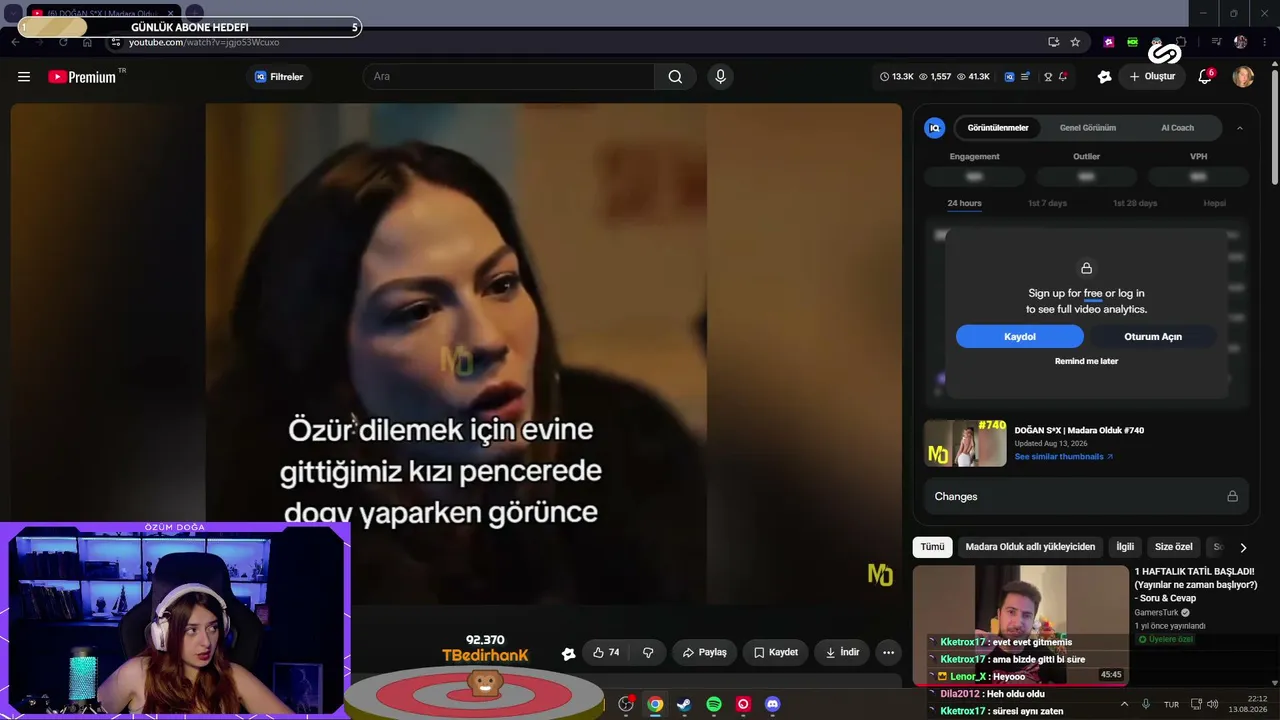
Task: Open the vidIQ list icon in stats bar
Action: [x=1025, y=77]
